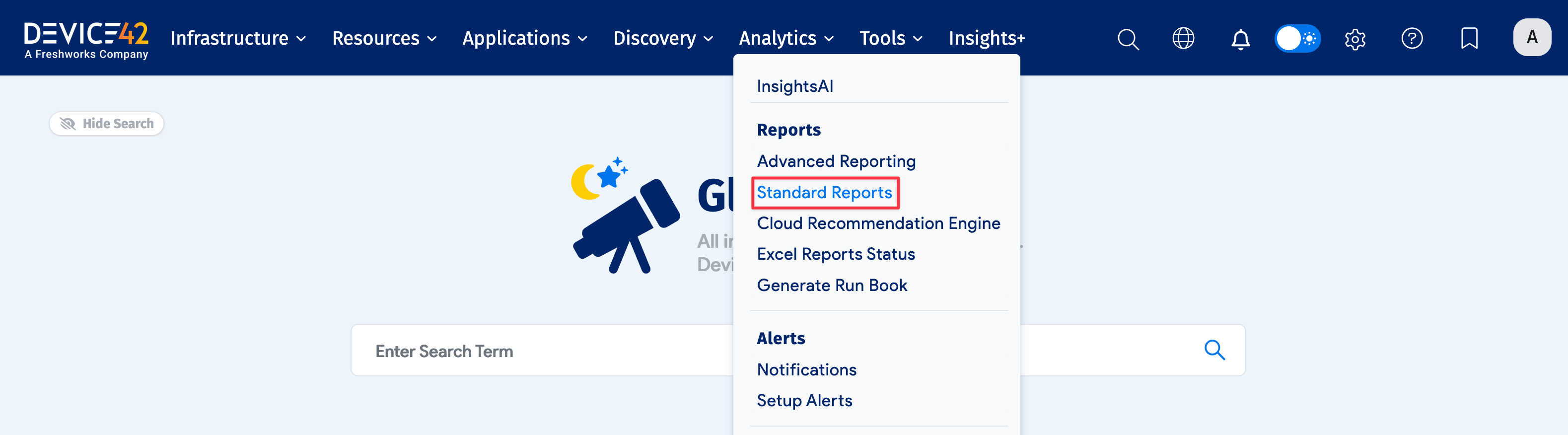Click the user avatar labeled A
The image size is (1568, 435).
[1531, 38]
